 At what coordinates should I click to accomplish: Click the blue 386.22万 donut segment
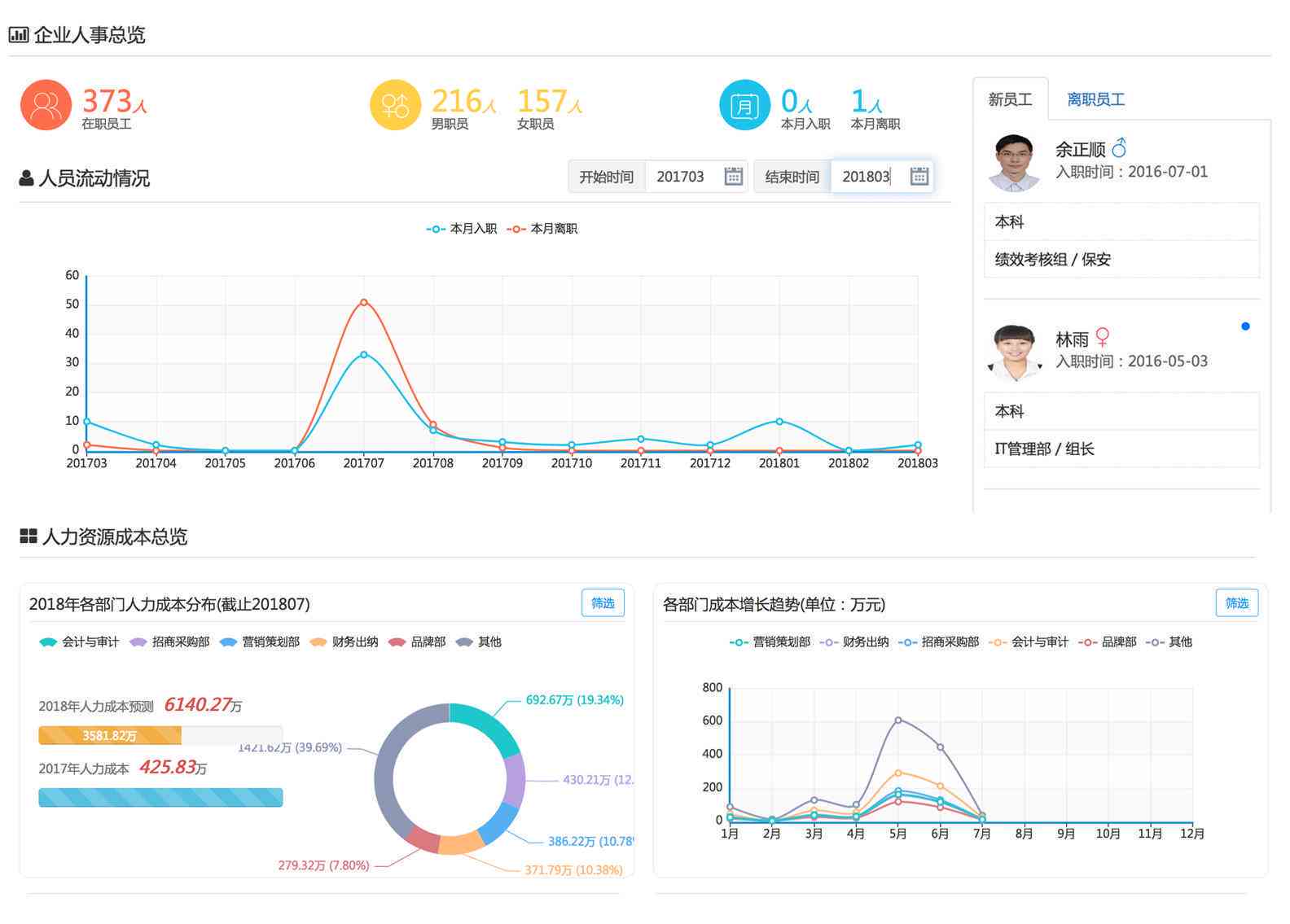pos(498,822)
